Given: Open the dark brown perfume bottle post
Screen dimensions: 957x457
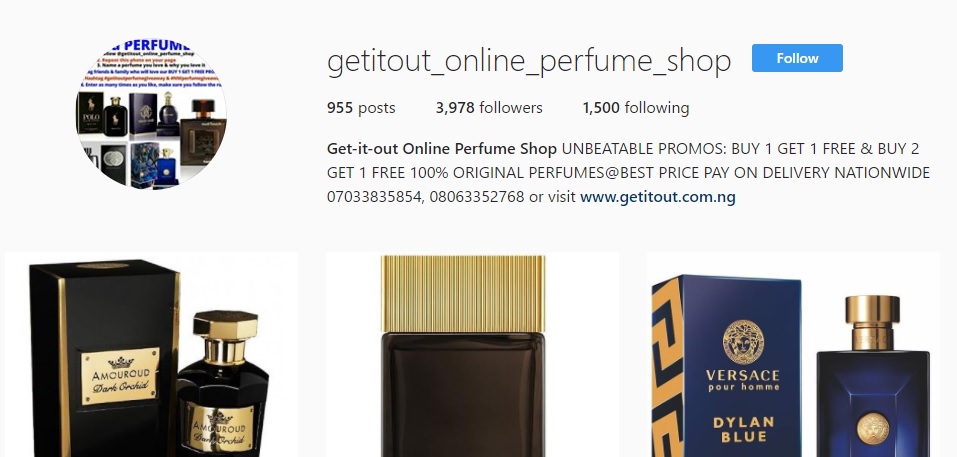Looking at the screenshot, I should coord(472,354).
